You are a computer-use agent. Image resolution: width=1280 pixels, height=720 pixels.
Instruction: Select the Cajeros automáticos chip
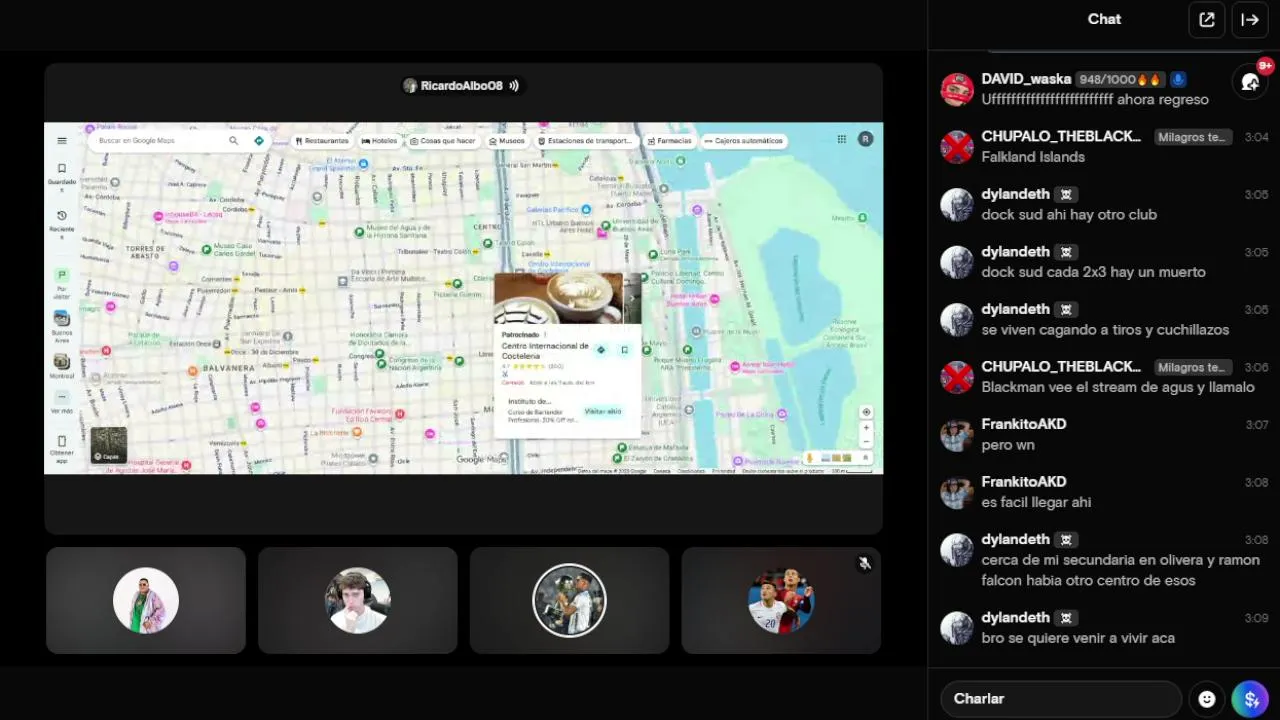coord(743,141)
